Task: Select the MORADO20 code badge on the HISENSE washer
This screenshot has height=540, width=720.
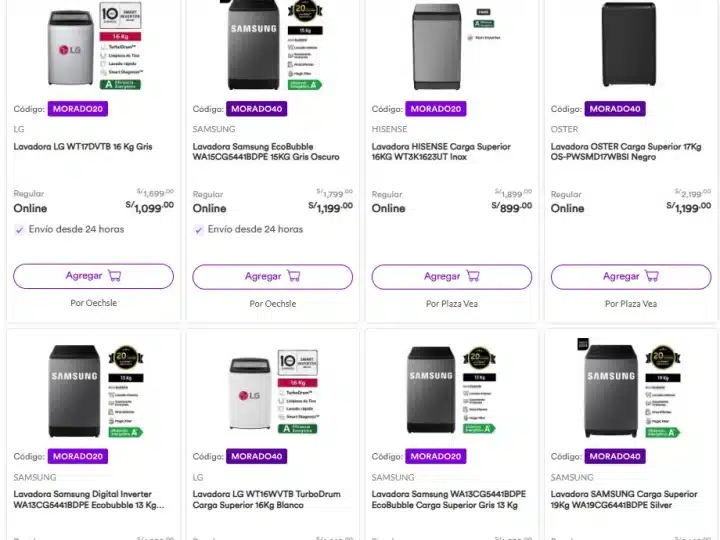Action: [x=436, y=109]
